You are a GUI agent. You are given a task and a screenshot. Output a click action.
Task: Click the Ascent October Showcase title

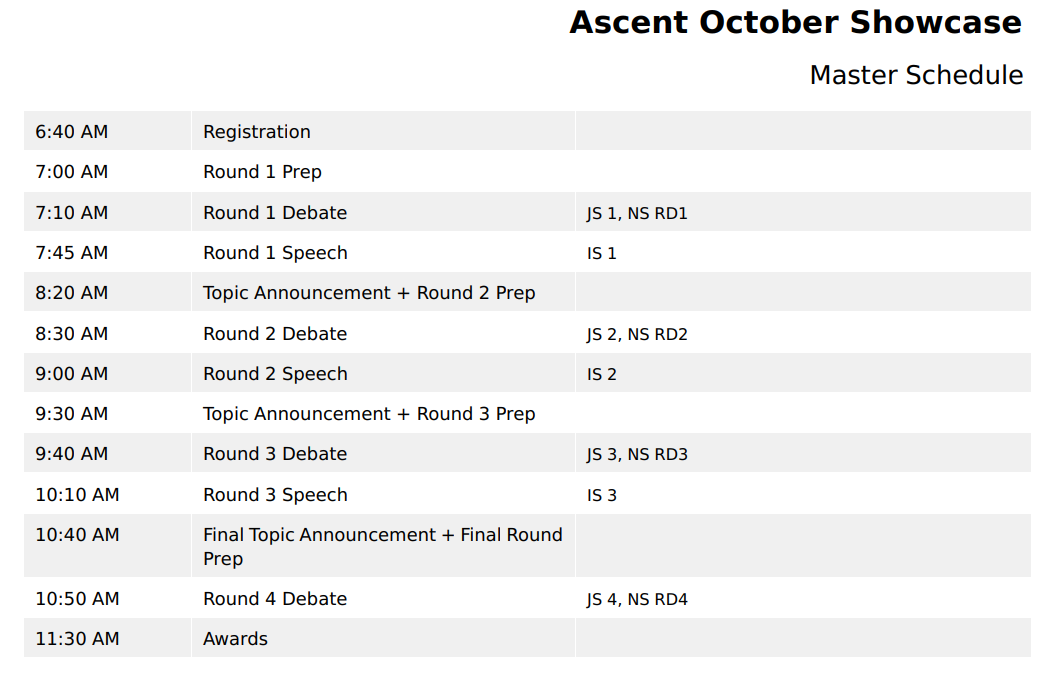(795, 22)
